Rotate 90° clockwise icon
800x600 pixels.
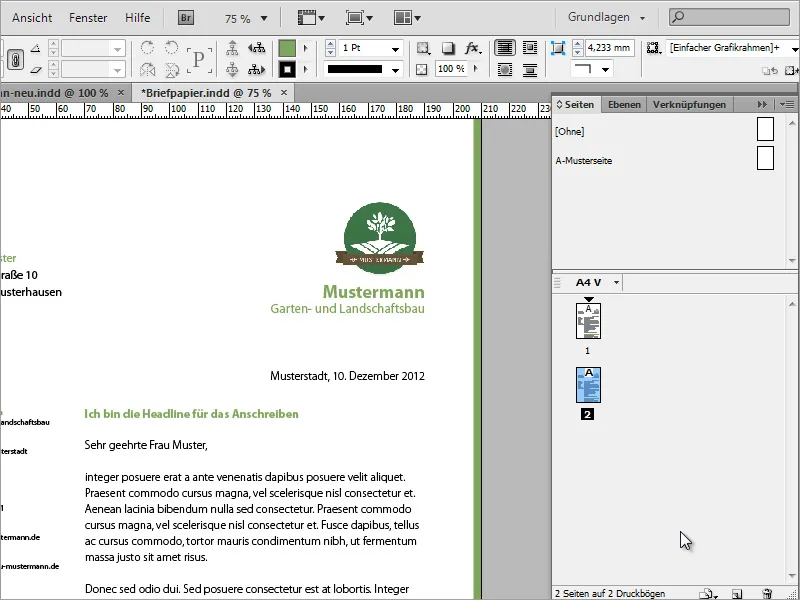(x=147, y=48)
